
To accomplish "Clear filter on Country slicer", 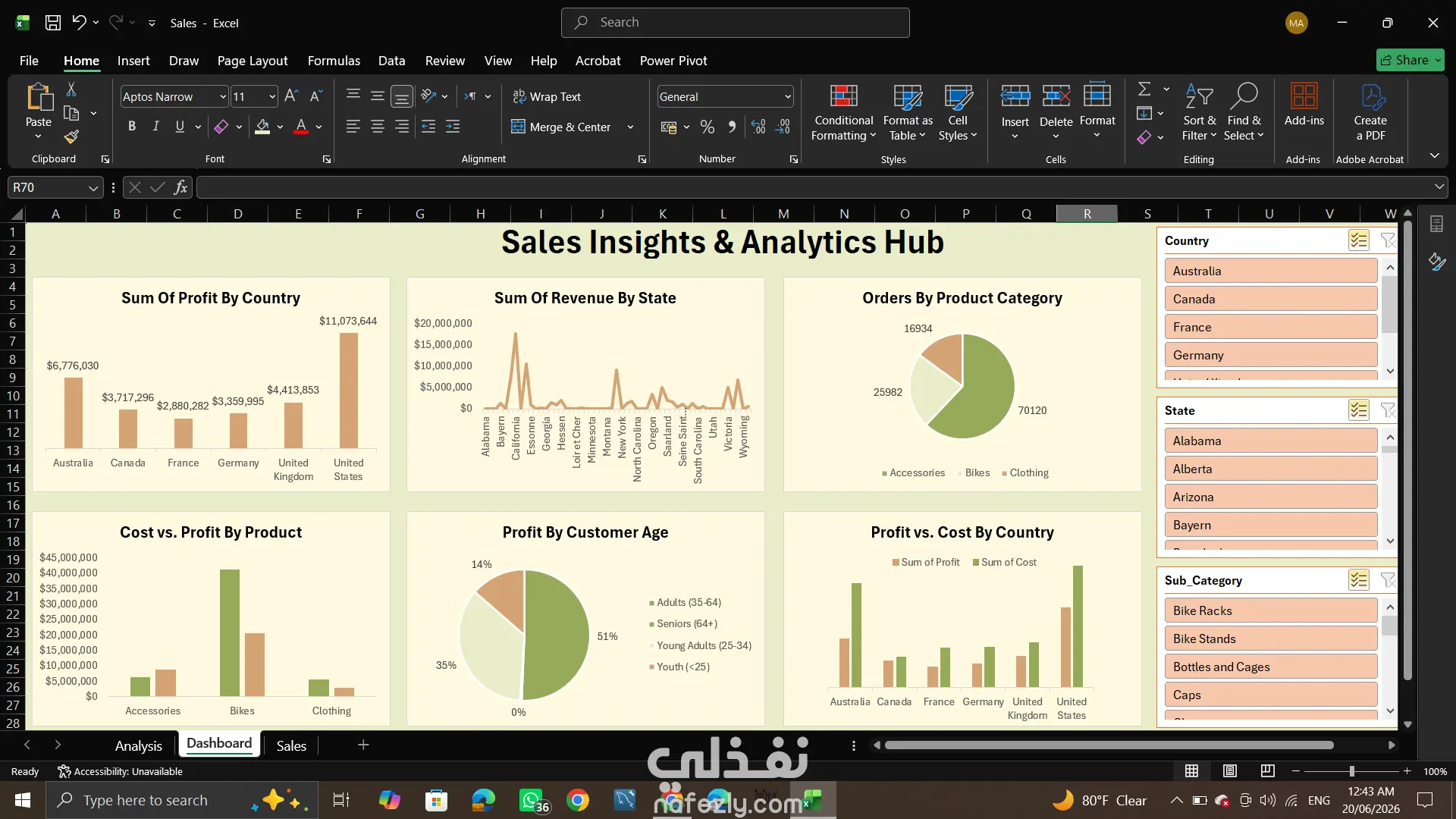I will coord(1388,240).
